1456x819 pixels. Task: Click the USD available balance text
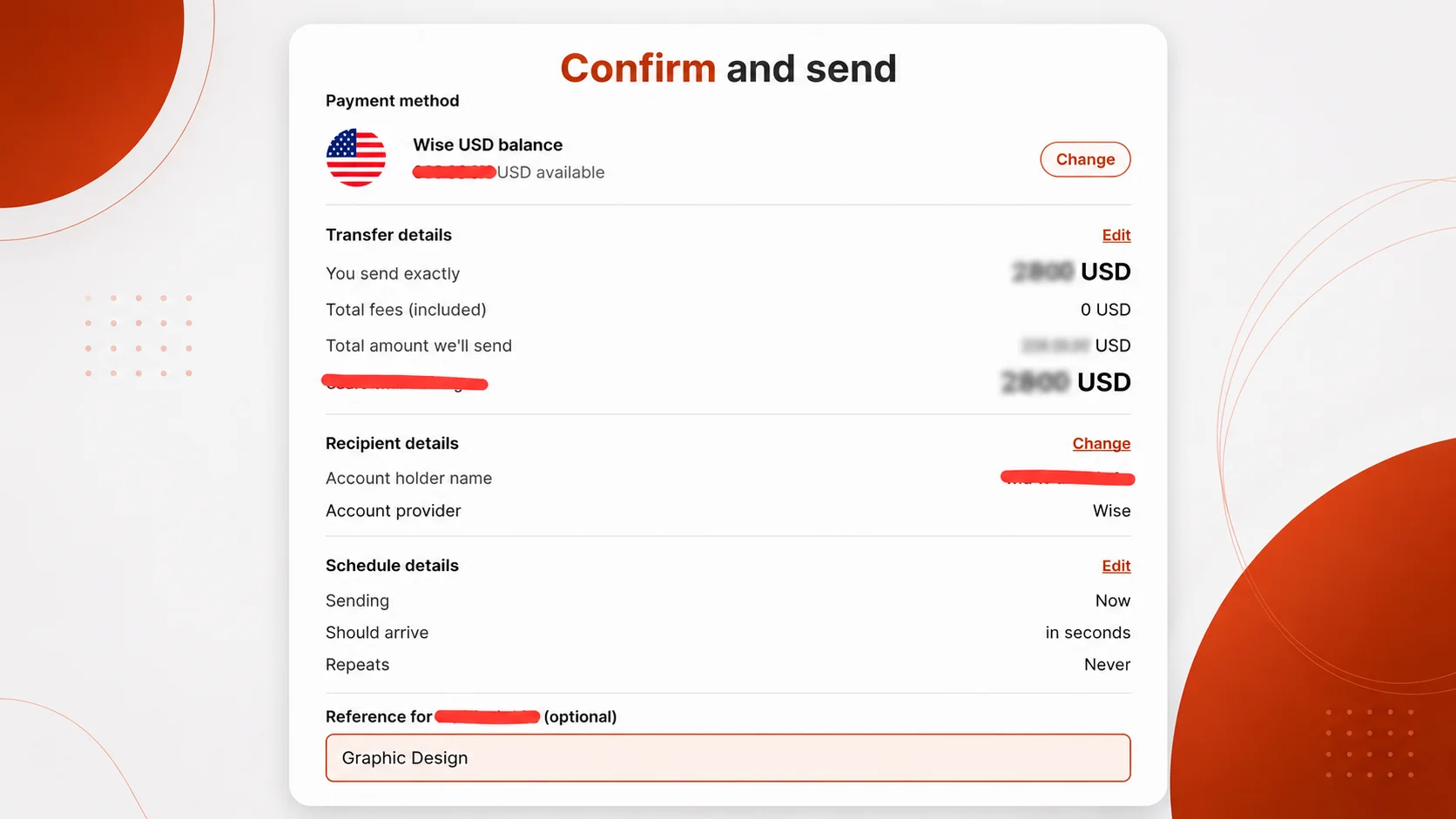tap(509, 172)
